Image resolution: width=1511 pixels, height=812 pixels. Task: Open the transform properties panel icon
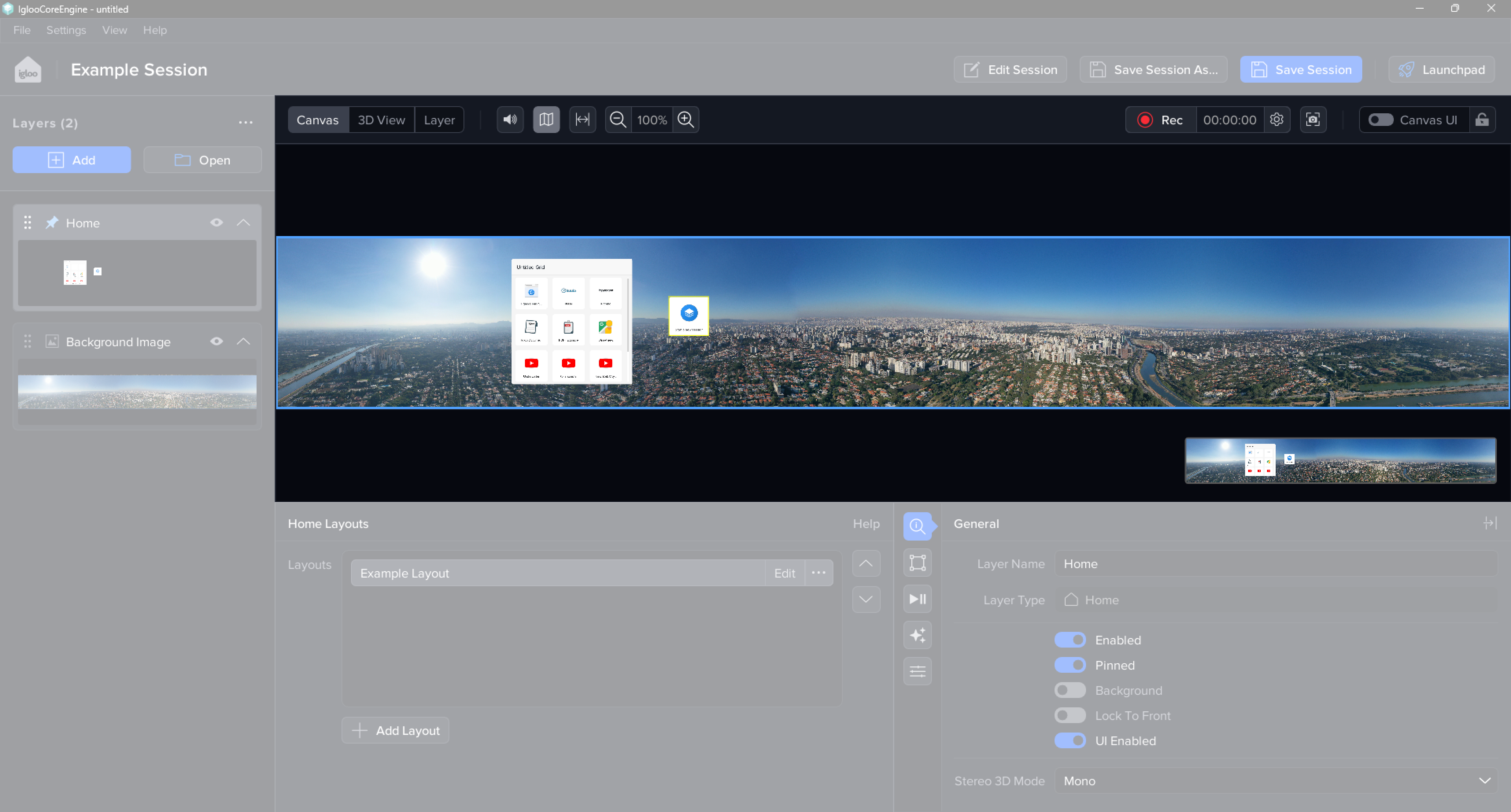[917, 562]
